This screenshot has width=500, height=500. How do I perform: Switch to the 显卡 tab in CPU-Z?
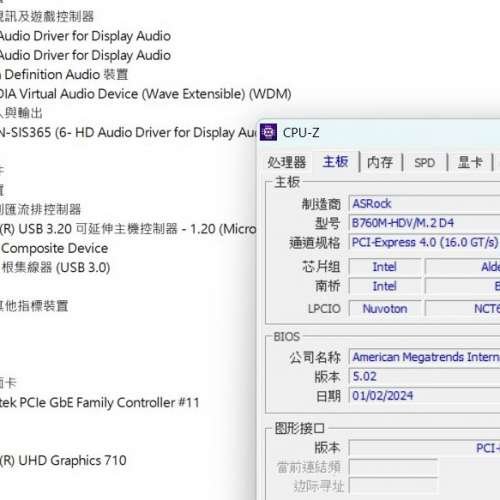[x=470, y=162]
